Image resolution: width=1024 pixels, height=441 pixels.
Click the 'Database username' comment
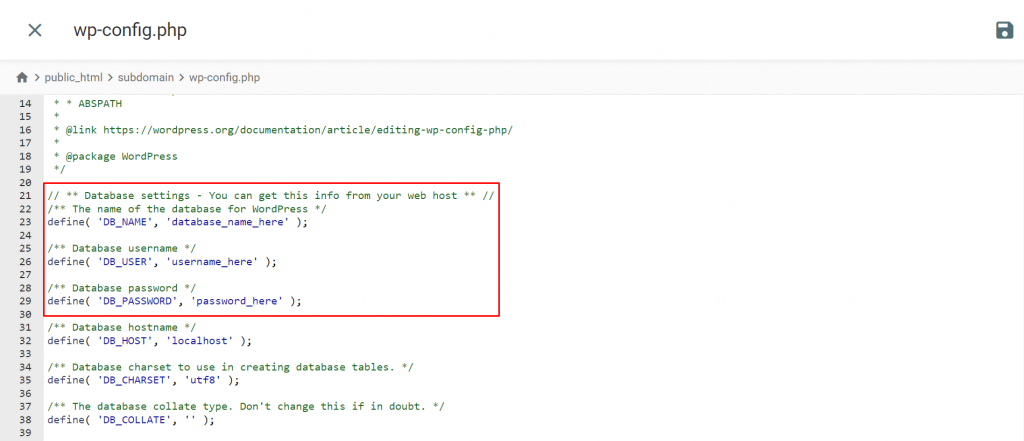[x=121, y=248]
